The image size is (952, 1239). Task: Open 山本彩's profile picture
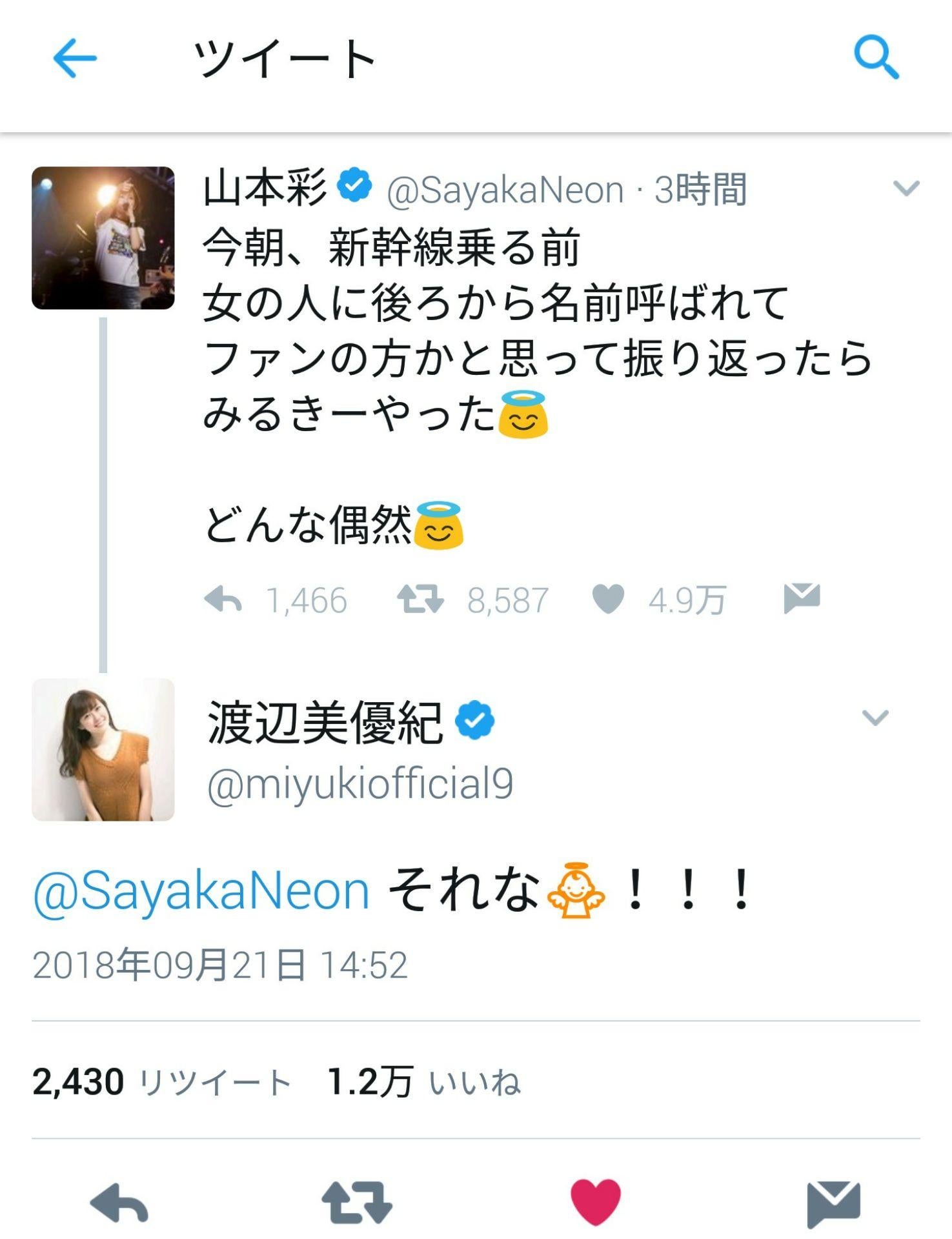[x=103, y=236]
